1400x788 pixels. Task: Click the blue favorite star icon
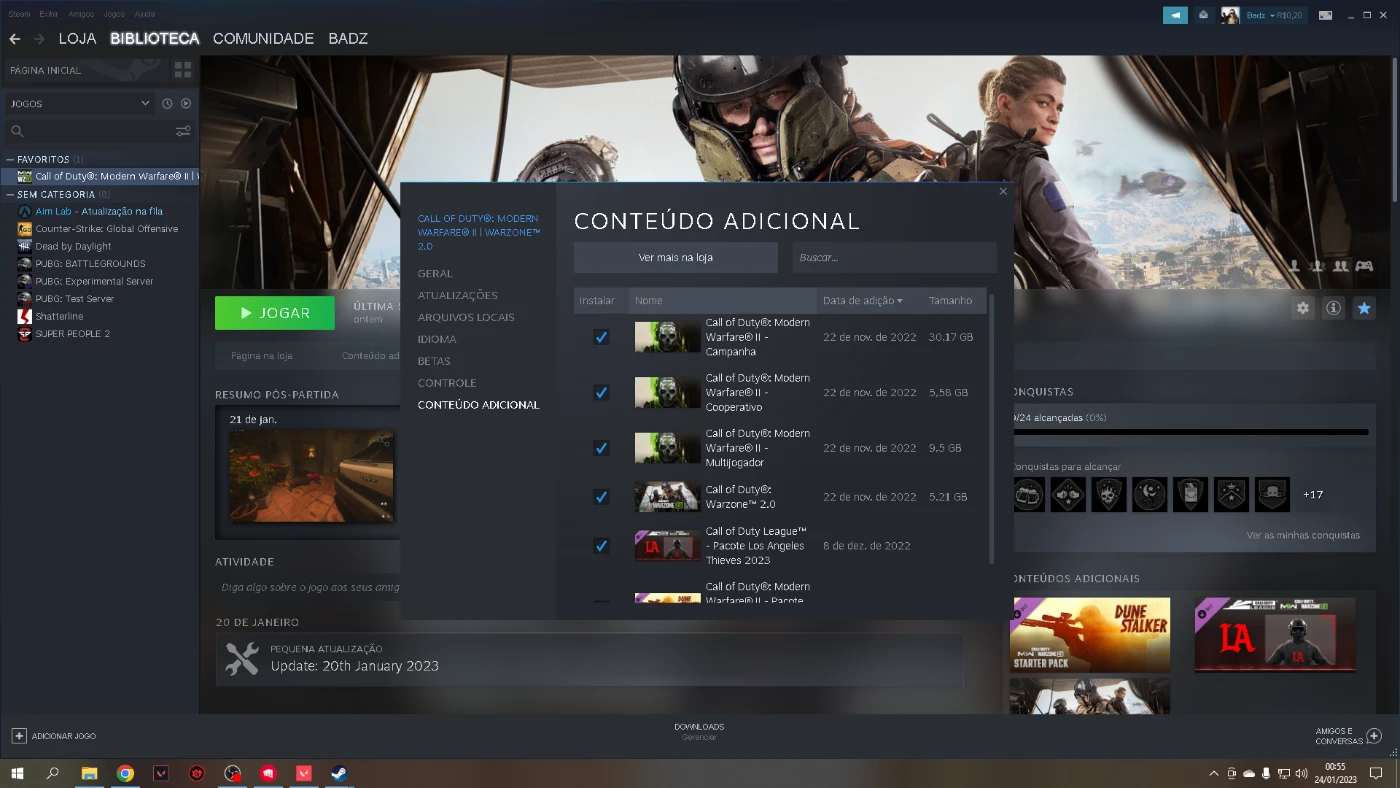pos(1363,308)
